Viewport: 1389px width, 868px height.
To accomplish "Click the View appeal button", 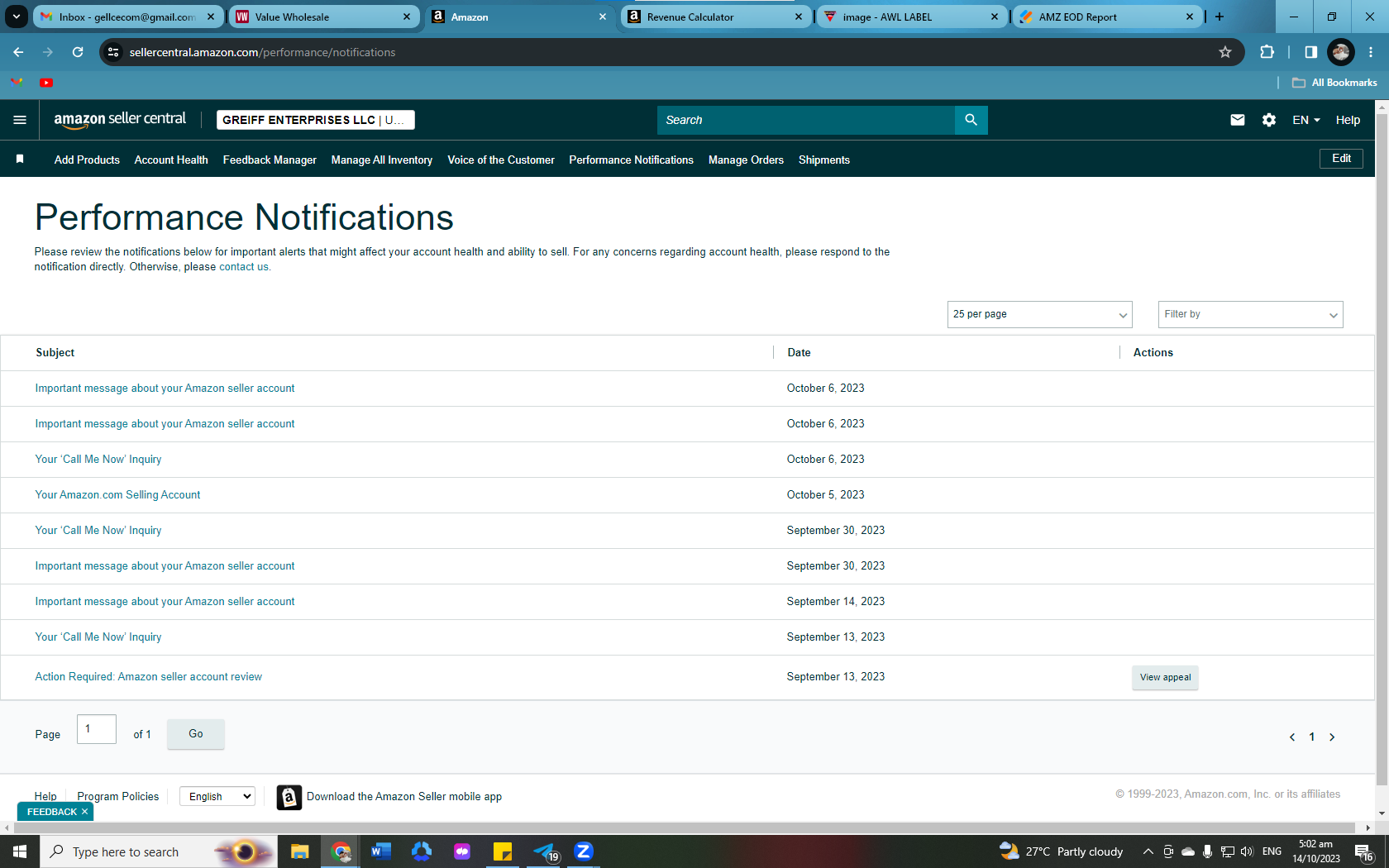I will click(1165, 677).
